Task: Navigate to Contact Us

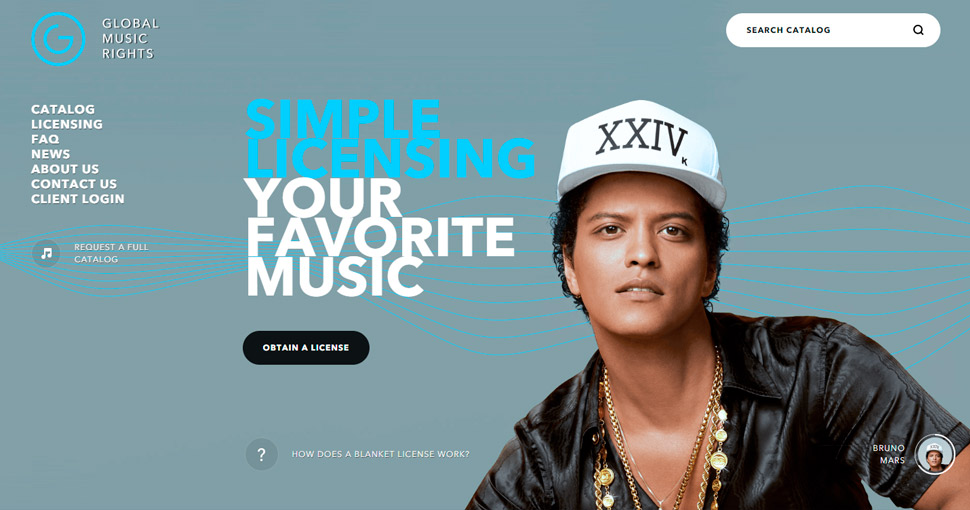Action: pyautogui.click(x=74, y=183)
